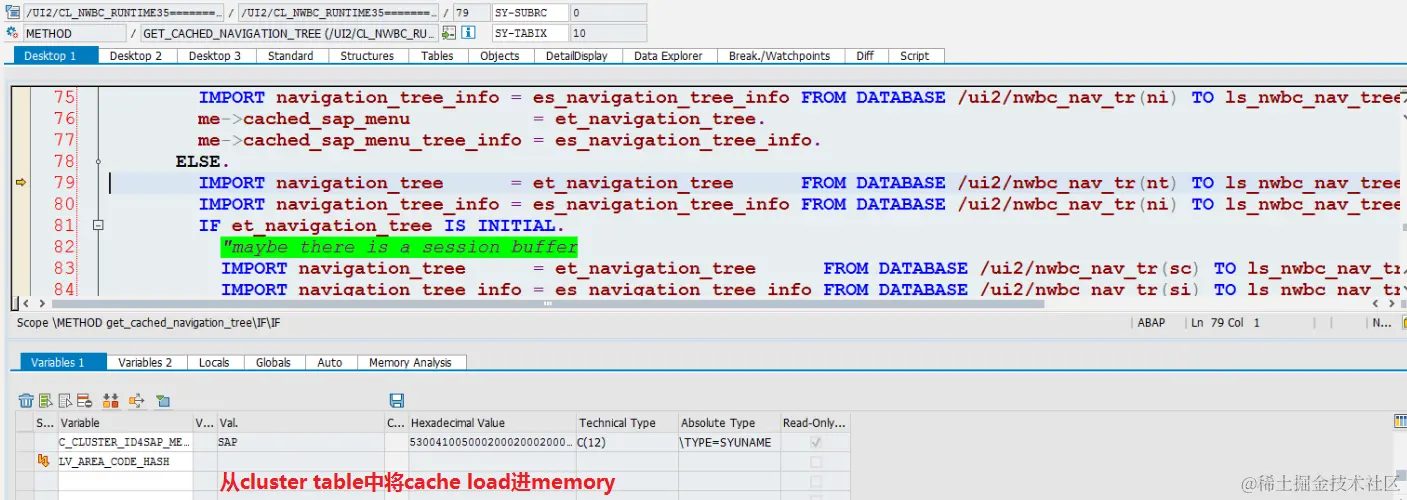Click the third document icon in variables toolbar
This screenshot has width=1407, height=500.
point(65,400)
